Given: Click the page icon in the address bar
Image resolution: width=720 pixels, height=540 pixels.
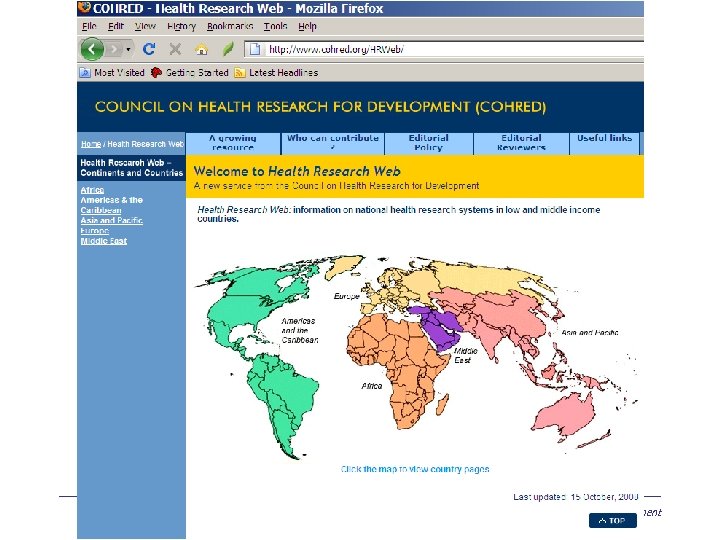Looking at the screenshot, I should pyautogui.click(x=255, y=49).
